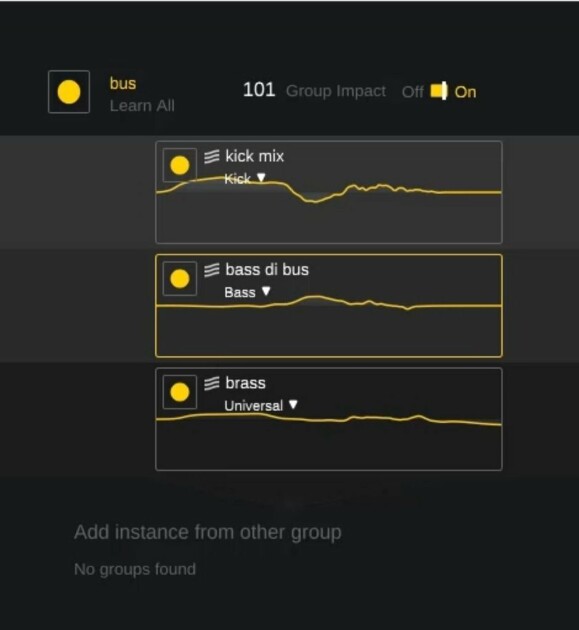Click the kick mix yellow learn circle

(x=180, y=165)
